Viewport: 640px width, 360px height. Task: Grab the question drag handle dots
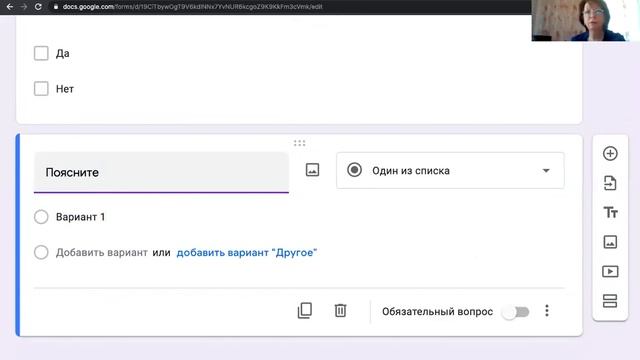[300, 143]
